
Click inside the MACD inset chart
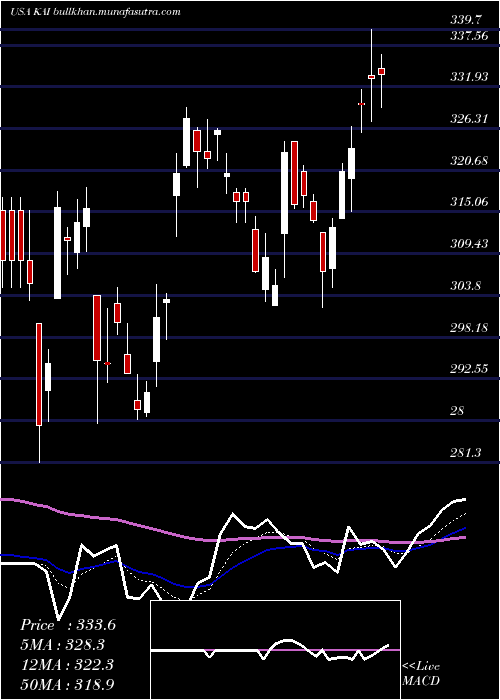(275, 650)
